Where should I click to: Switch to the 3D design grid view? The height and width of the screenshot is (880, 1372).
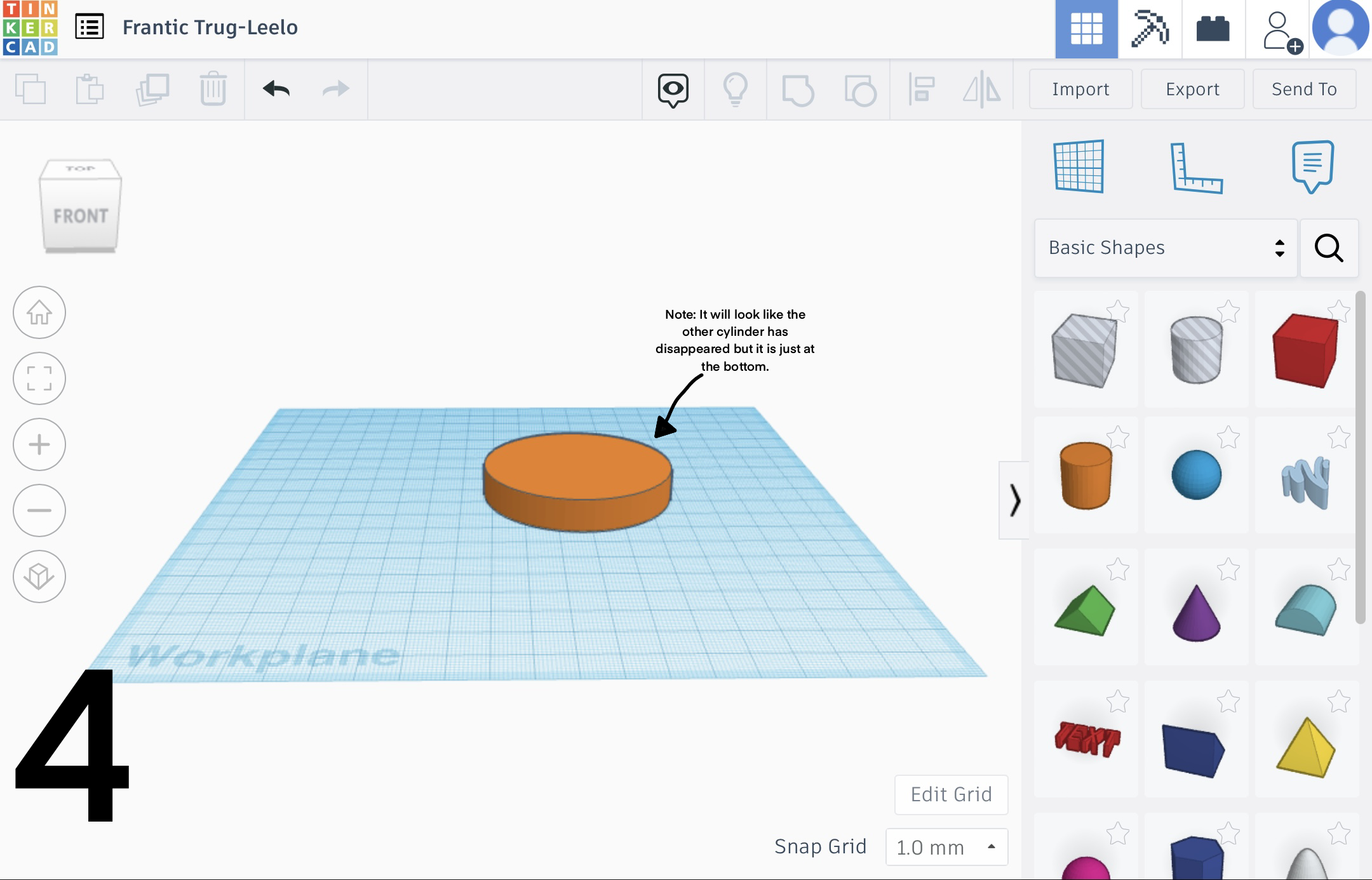[x=1086, y=29]
